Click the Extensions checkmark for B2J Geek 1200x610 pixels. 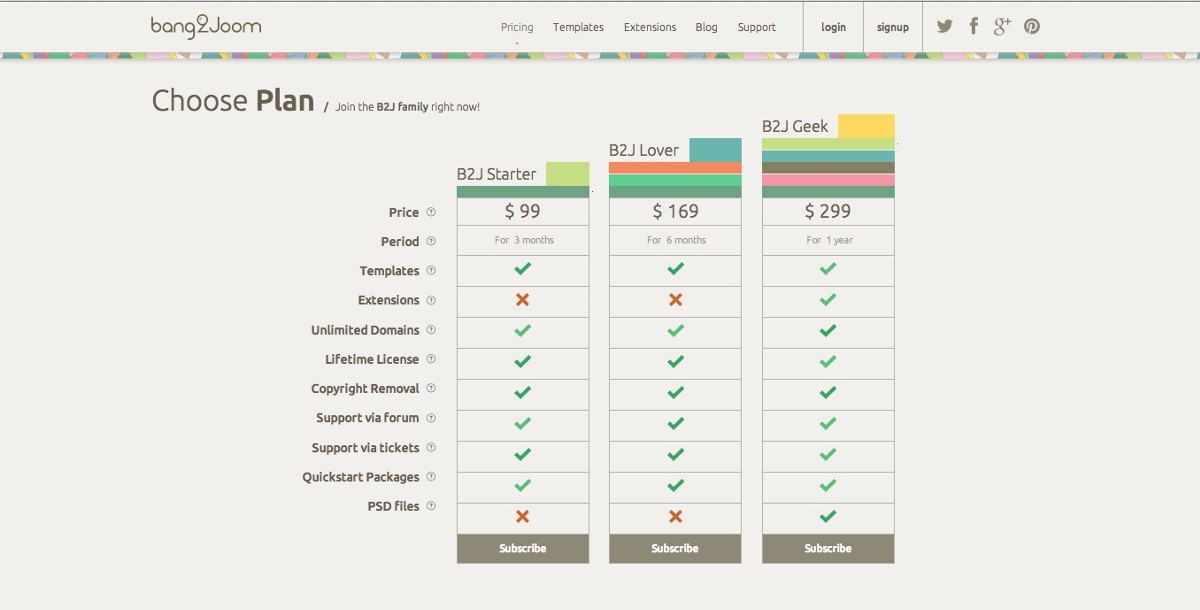[827, 300]
